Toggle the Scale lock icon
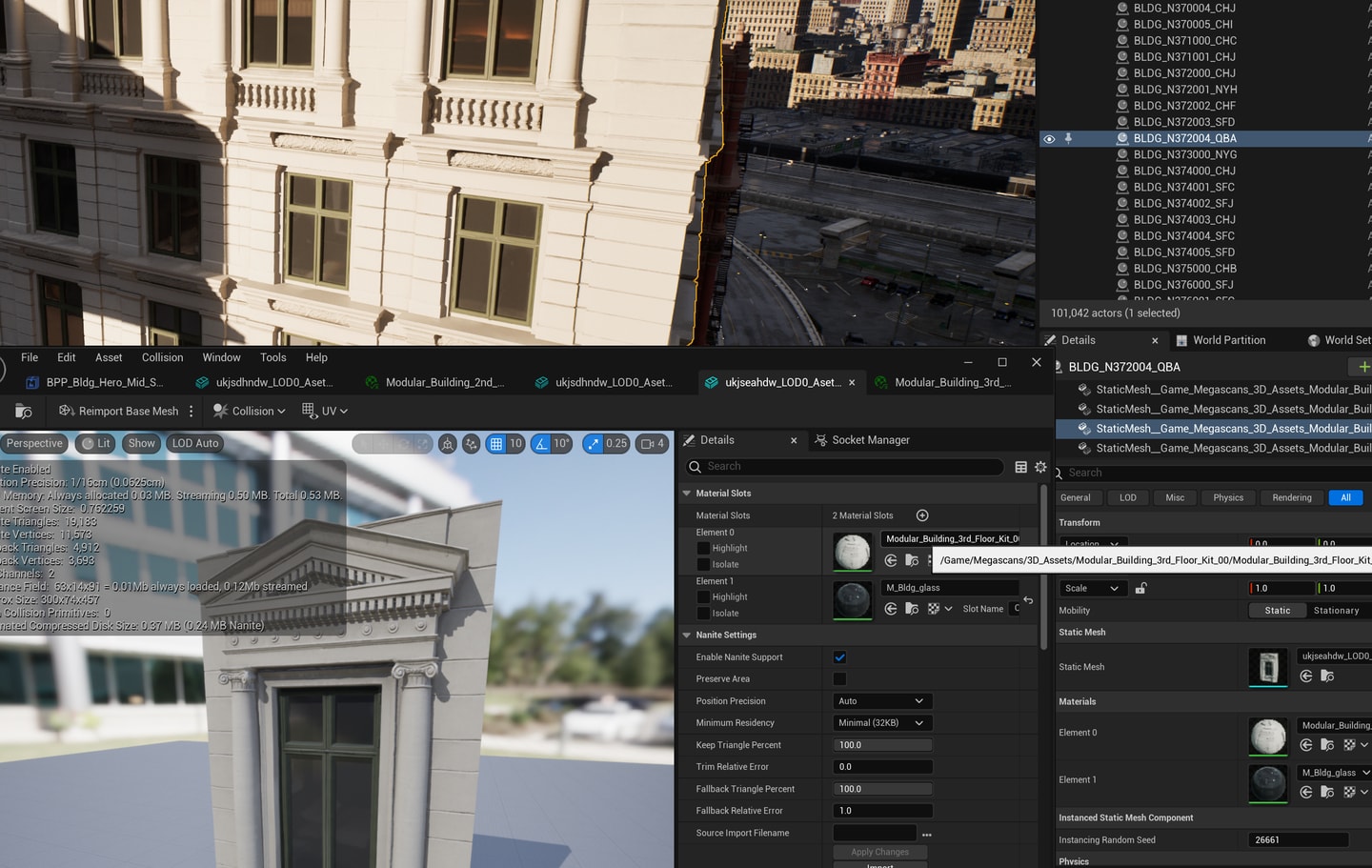The width and height of the screenshot is (1372, 868). click(x=1140, y=588)
